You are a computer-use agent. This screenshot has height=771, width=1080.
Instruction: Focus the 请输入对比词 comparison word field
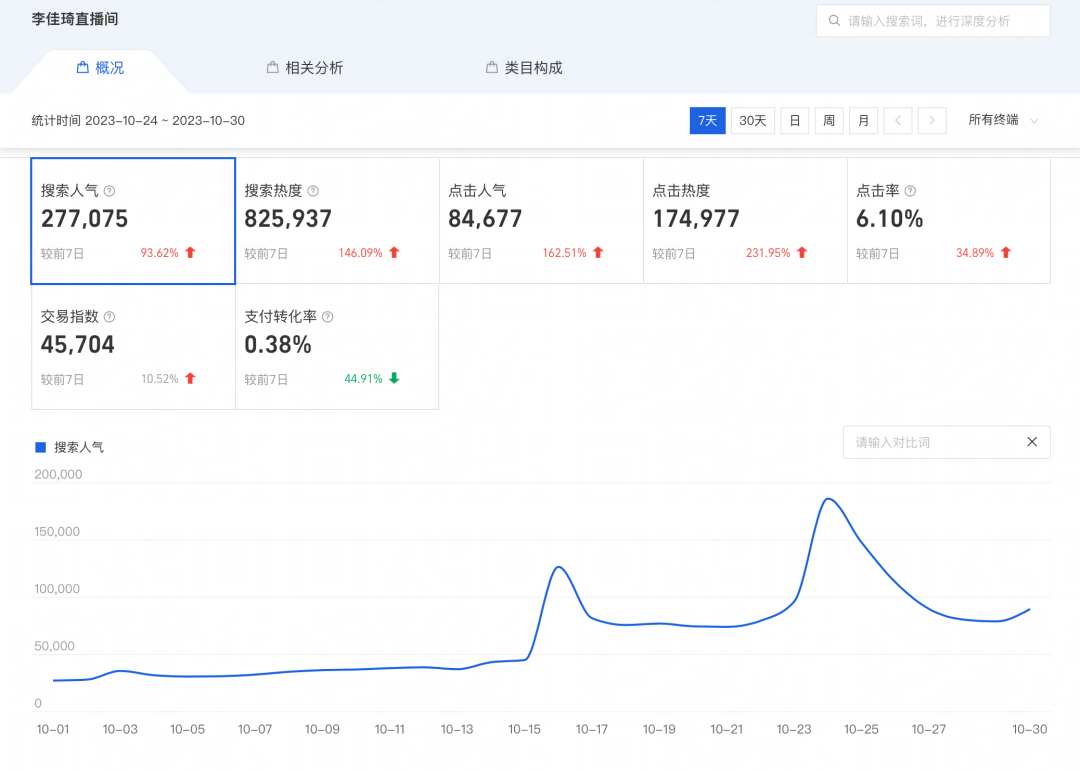coord(946,442)
